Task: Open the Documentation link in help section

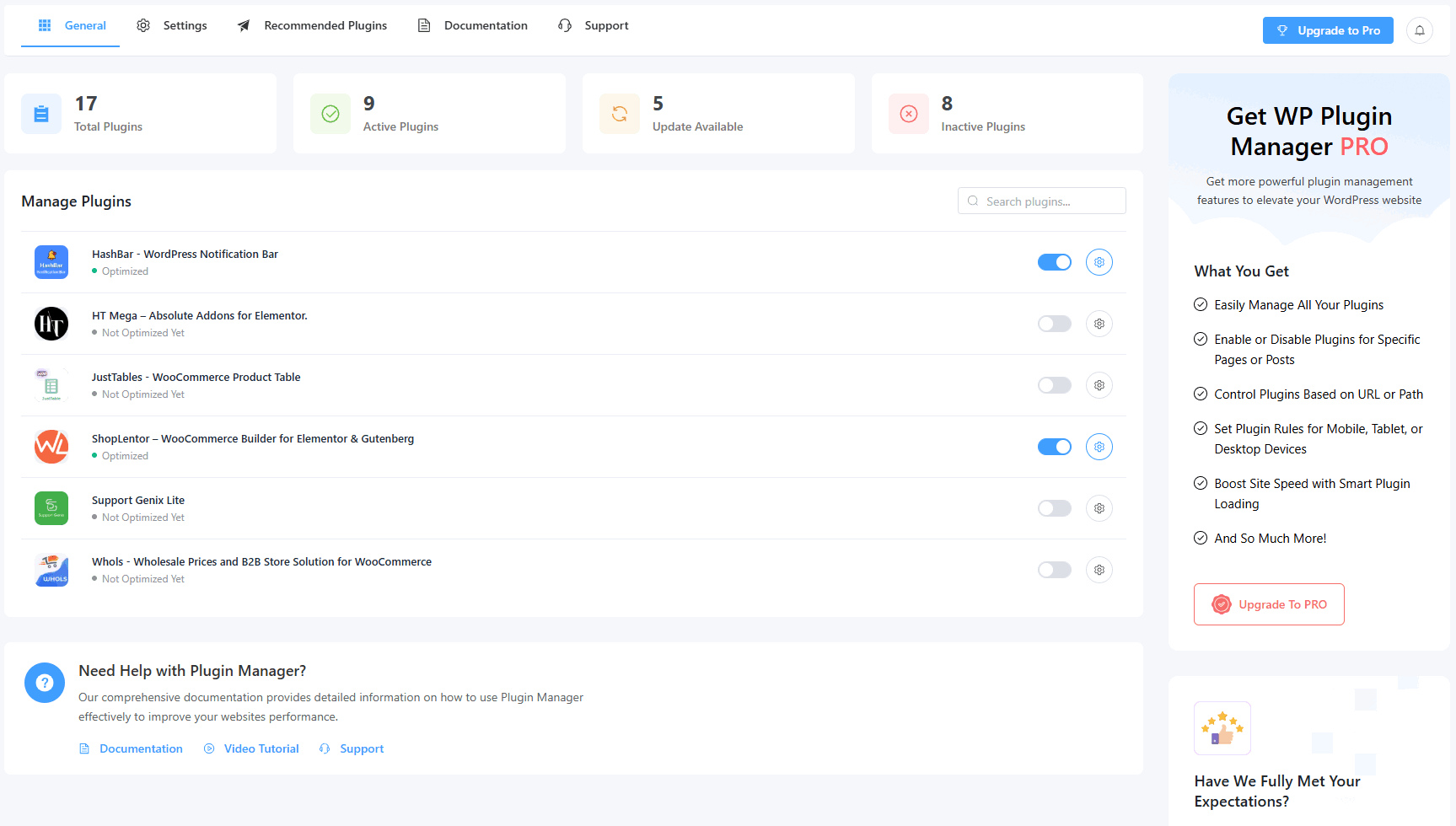Action: [x=131, y=748]
